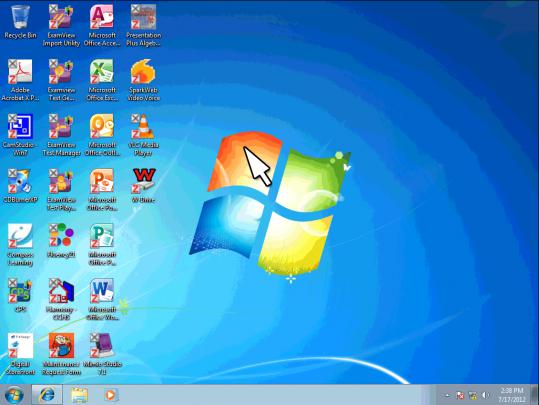Show hidden system tray icons arrow
Image resolution: width=539 pixels, height=405 pixels.
(447, 396)
